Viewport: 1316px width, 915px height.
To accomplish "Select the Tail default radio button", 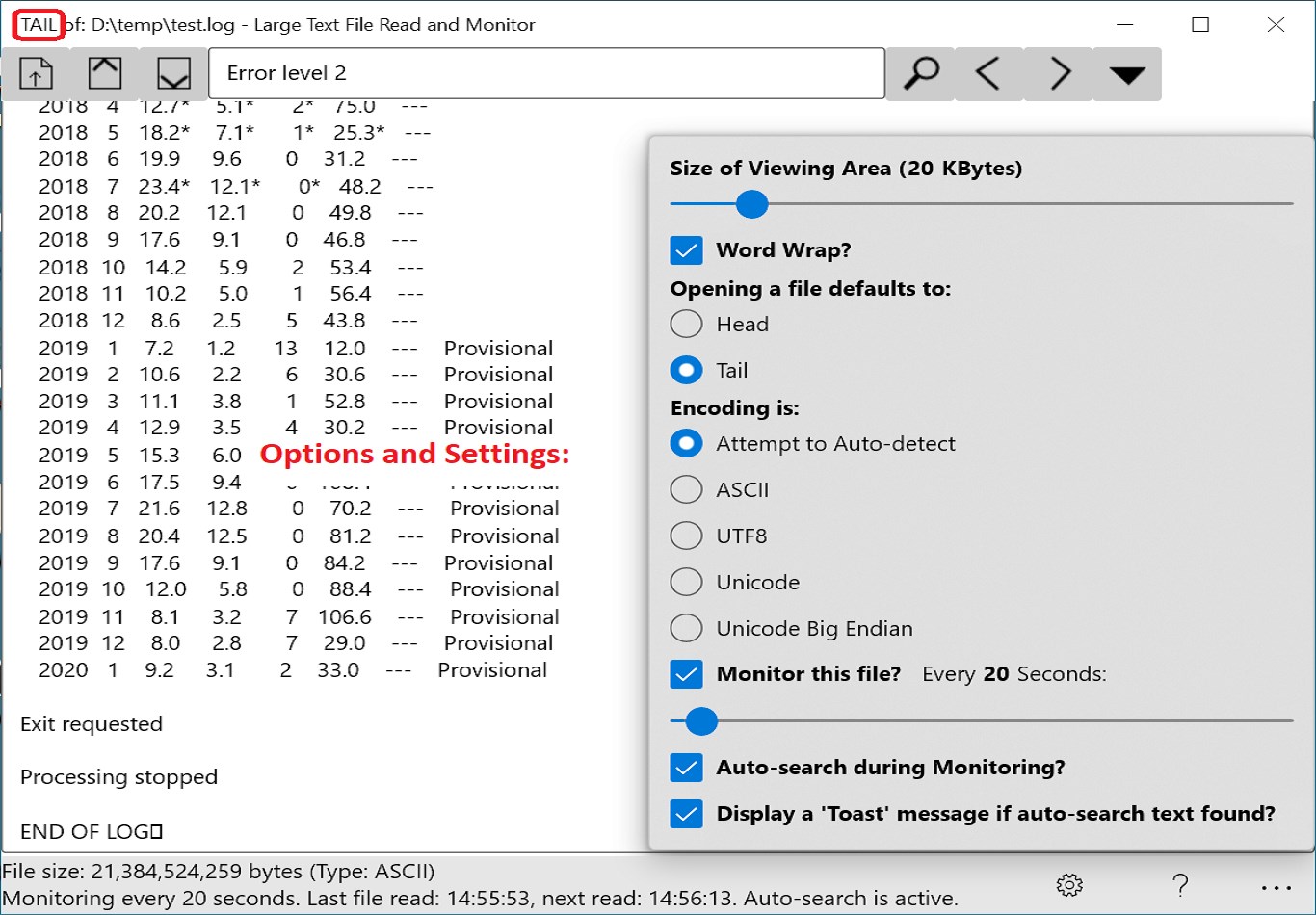I will [x=686, y=370].
